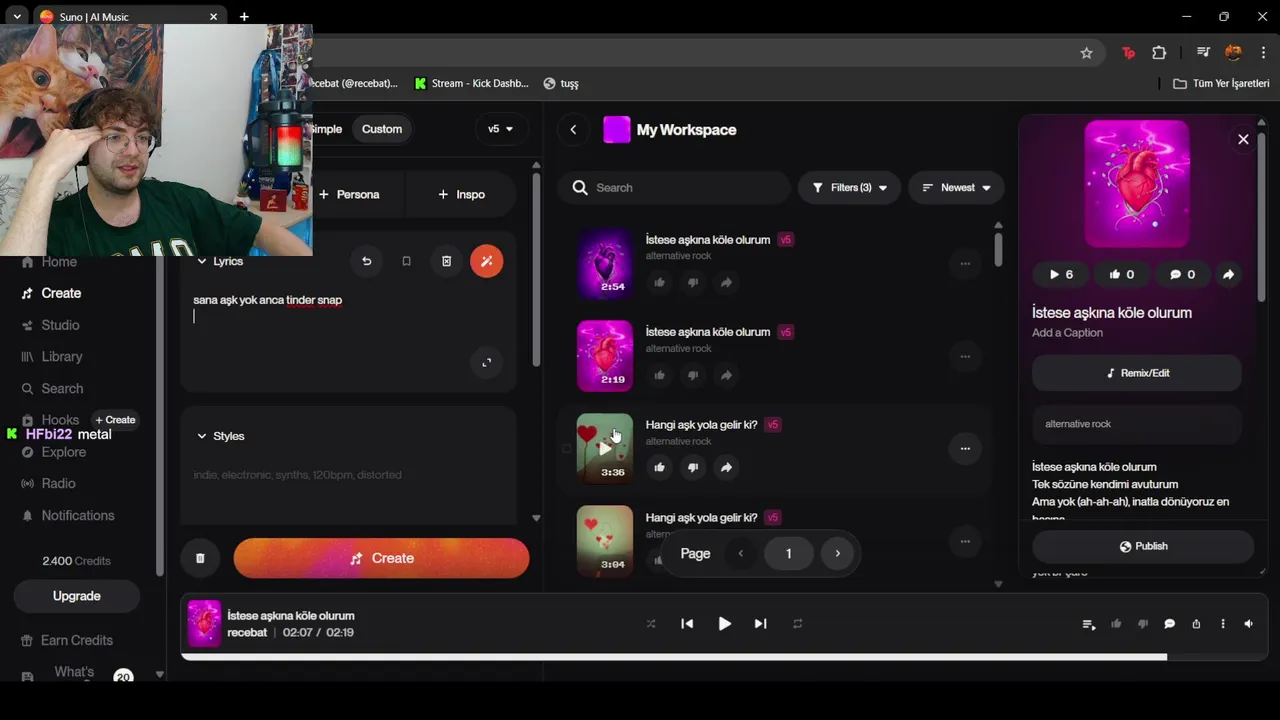Click the Earn Credits link
Image resolution: width=1280 pixels, height=720 pixels.
[x=67, y=640]
